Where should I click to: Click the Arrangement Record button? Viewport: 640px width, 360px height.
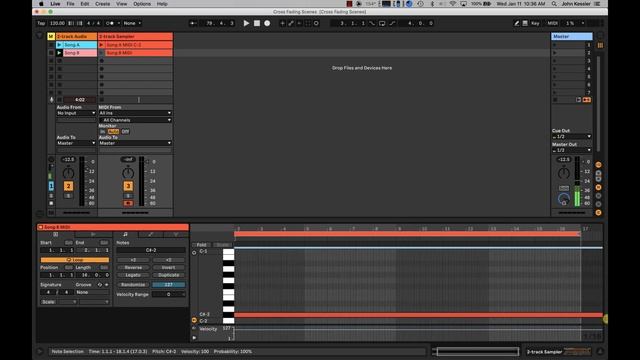tap(267, 23)
